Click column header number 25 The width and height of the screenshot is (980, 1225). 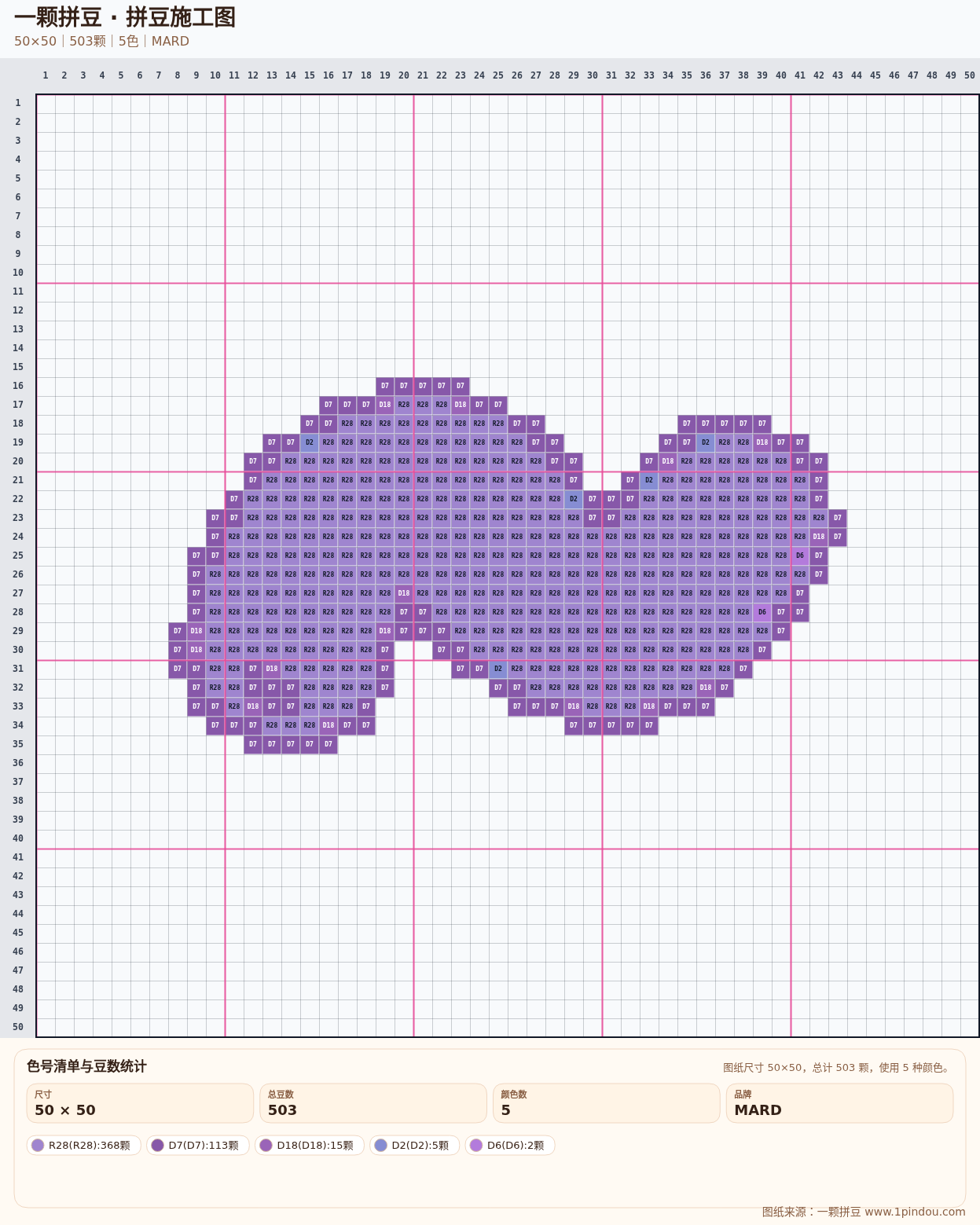tap(498, 75)
